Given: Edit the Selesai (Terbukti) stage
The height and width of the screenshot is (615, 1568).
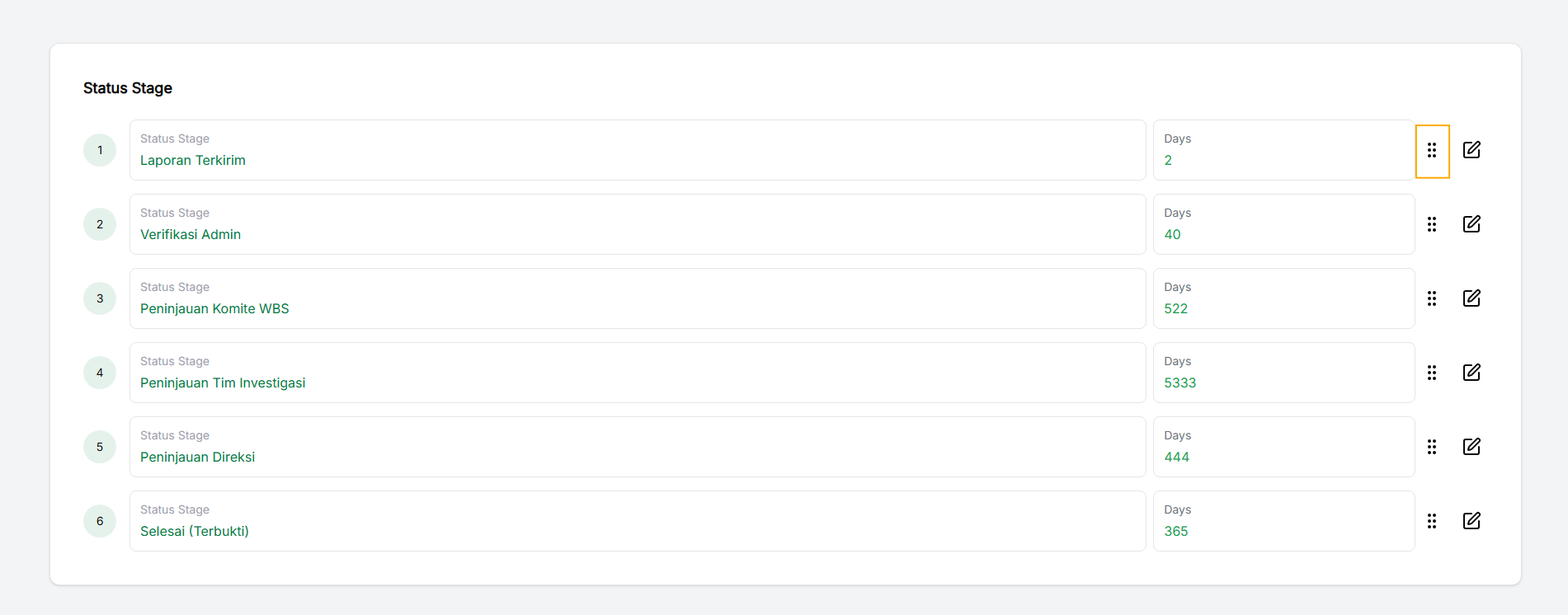Looking at the screenshot, I should click(1471, 521).
